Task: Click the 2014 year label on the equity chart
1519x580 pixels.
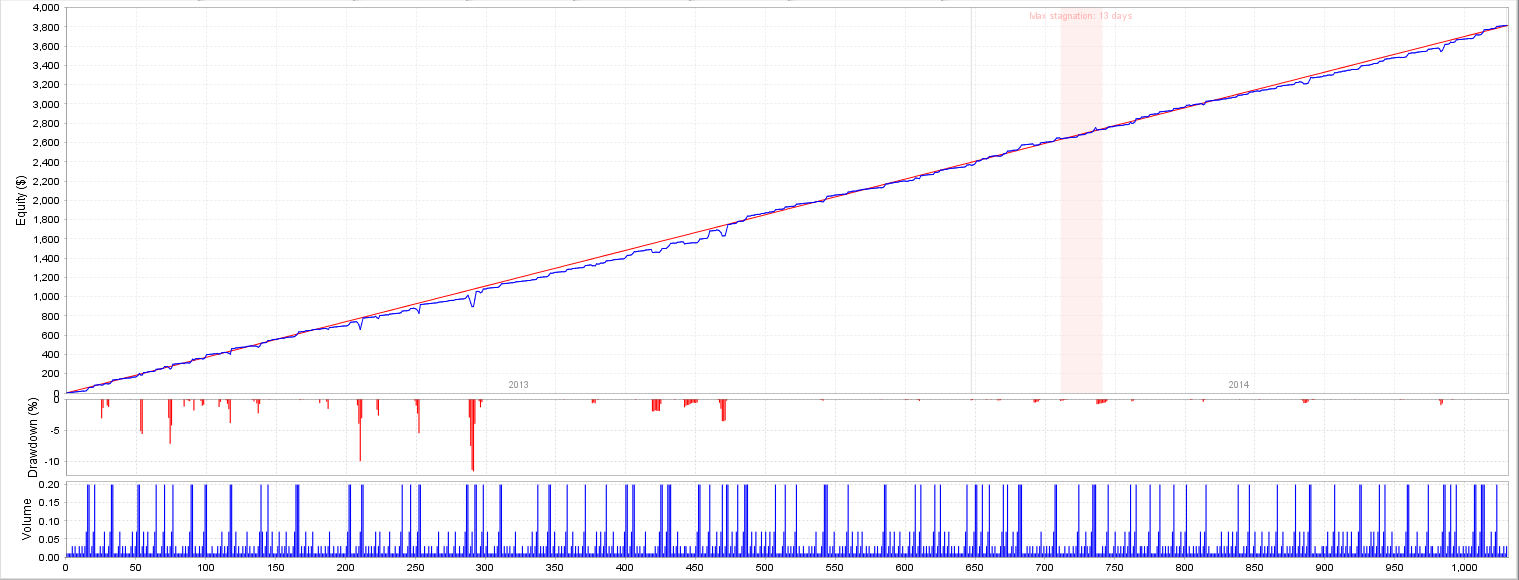Action: coord(1239,385)
